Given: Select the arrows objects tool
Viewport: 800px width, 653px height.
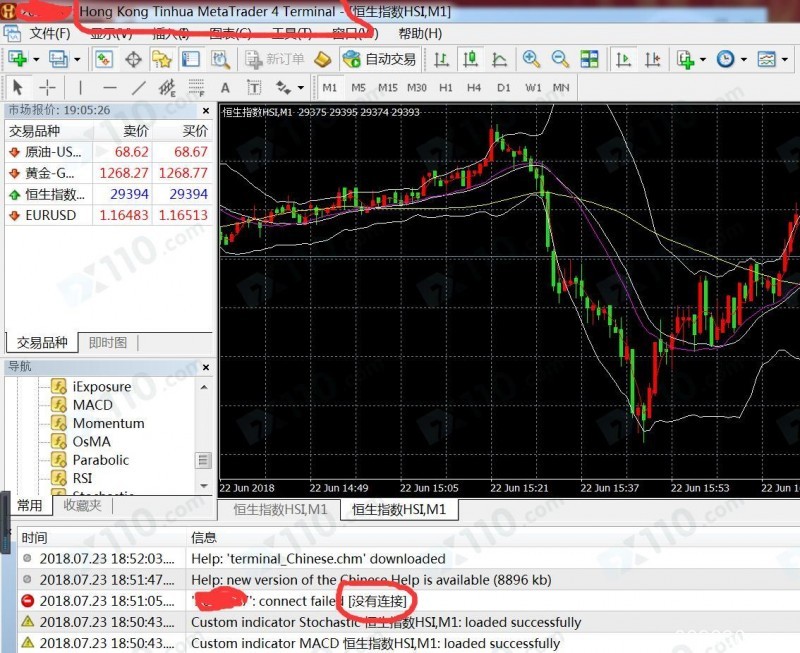Looking at the screenshot, I should [283, 88].
